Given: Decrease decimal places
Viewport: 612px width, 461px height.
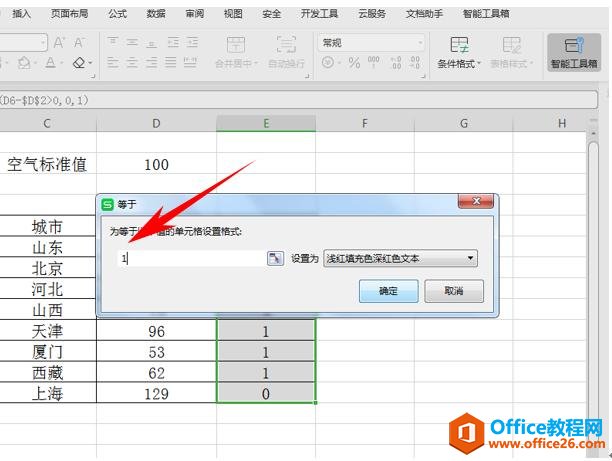Looking at the screenshot, I should coord(415,62).
